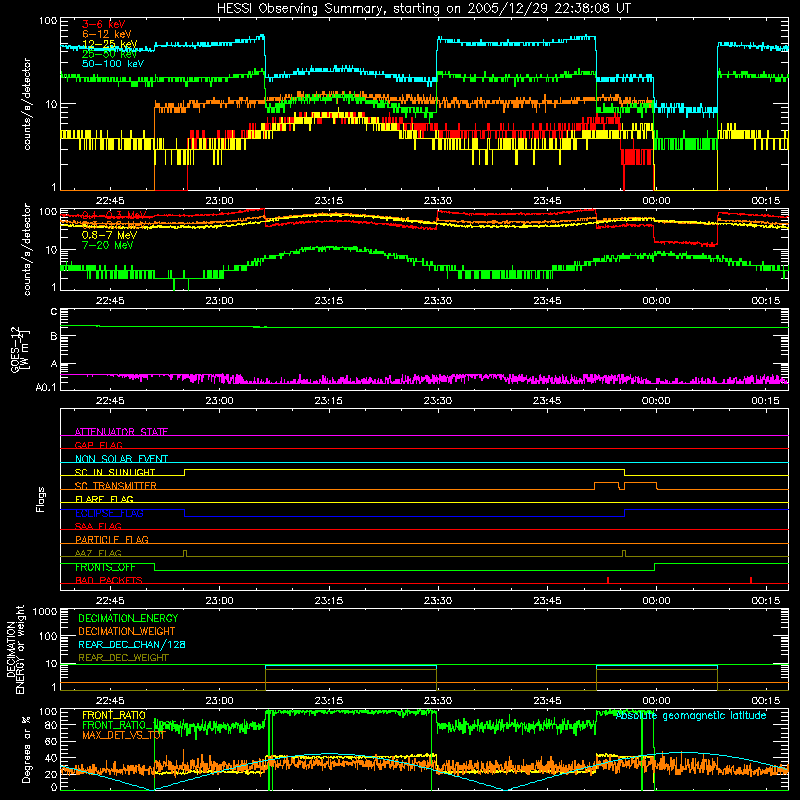Image resolution: width=800 pixels, height=800 pixels.
Task: Click the A0.1 label on GOES axis
Action: [46, 387]
